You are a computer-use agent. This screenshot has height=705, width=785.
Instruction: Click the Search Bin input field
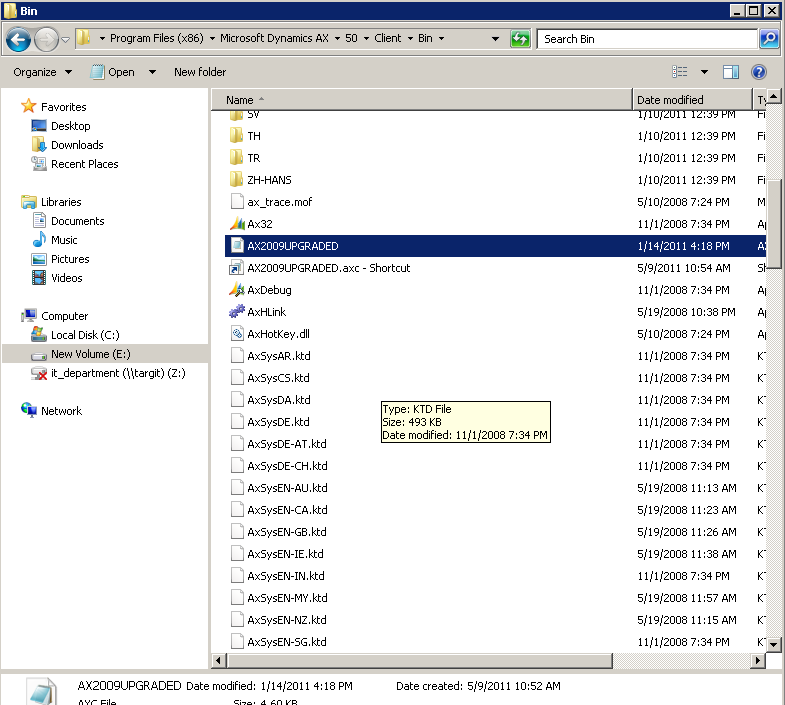pos(647,39)
